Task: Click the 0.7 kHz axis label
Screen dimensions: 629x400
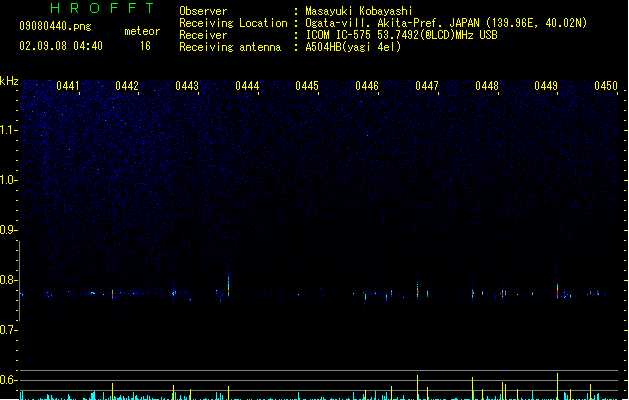Action: 9,330
